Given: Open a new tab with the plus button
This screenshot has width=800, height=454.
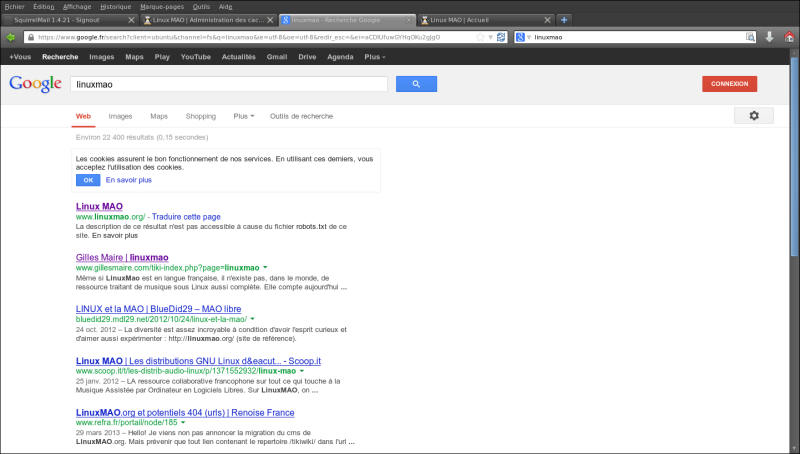Looking at the screenshot, I should click(564, 20).
